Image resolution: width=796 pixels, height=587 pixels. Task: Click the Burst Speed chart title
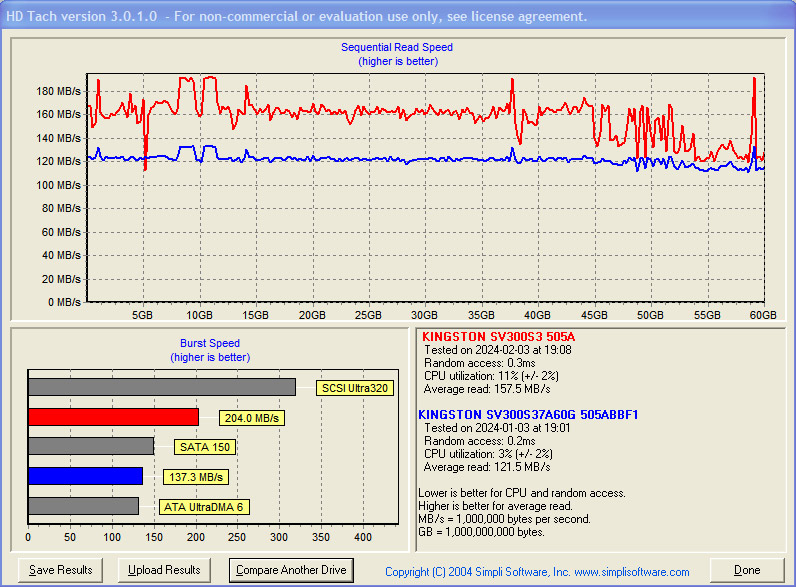[209, 343]
